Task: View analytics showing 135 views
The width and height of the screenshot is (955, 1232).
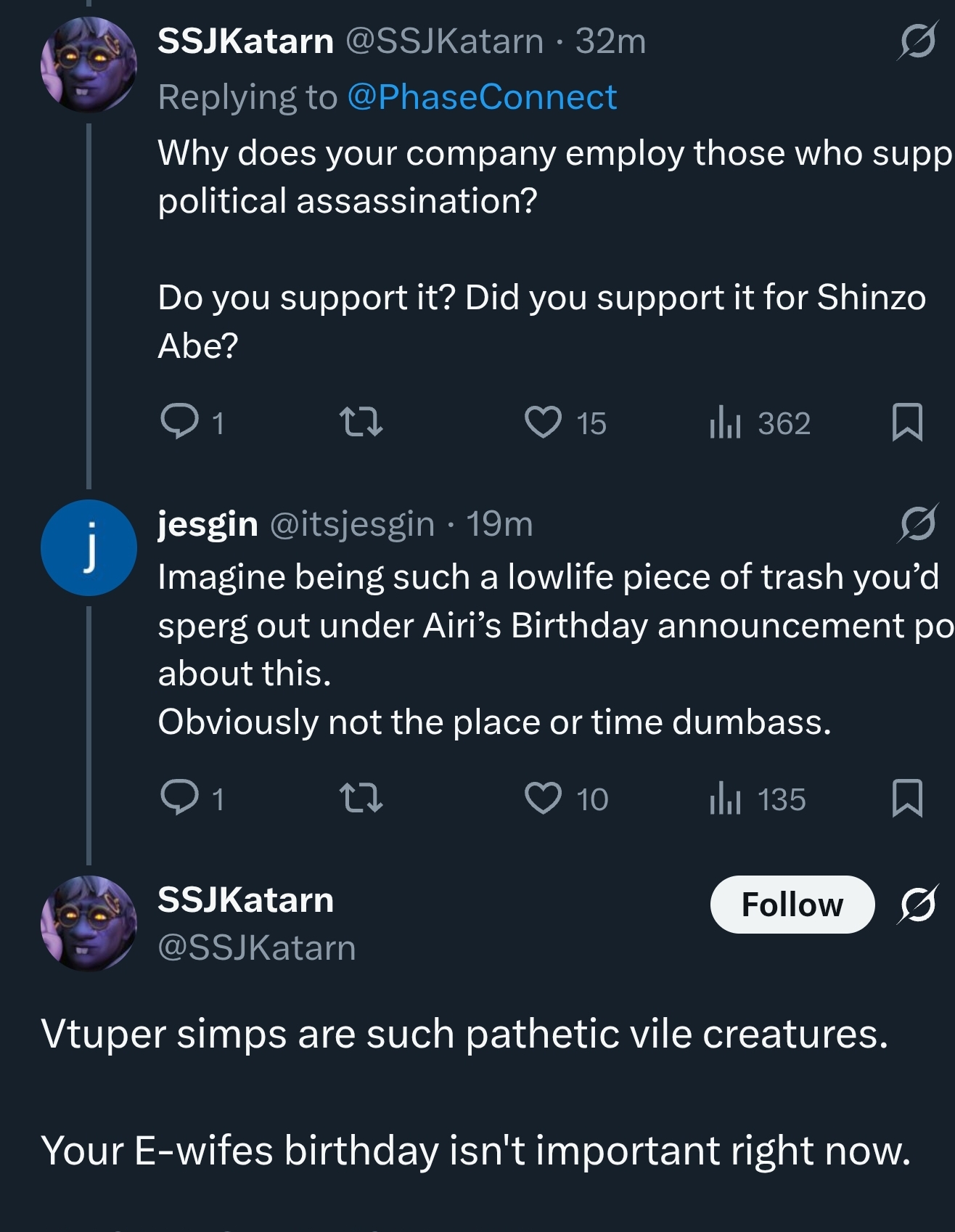Action: (x=724, y=799)
